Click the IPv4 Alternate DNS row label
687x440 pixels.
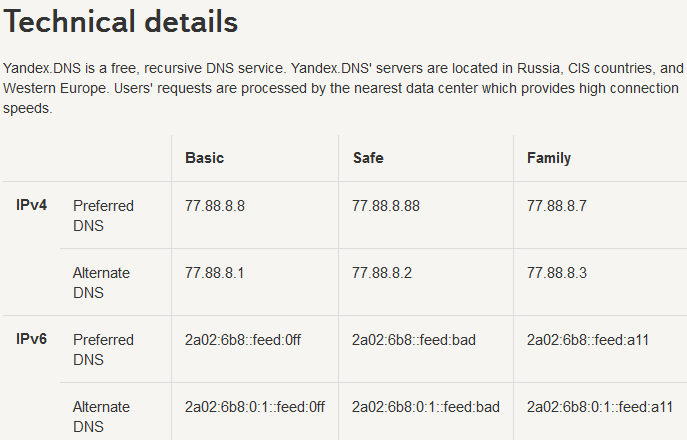pyautogui.click(x=102, y=283)
